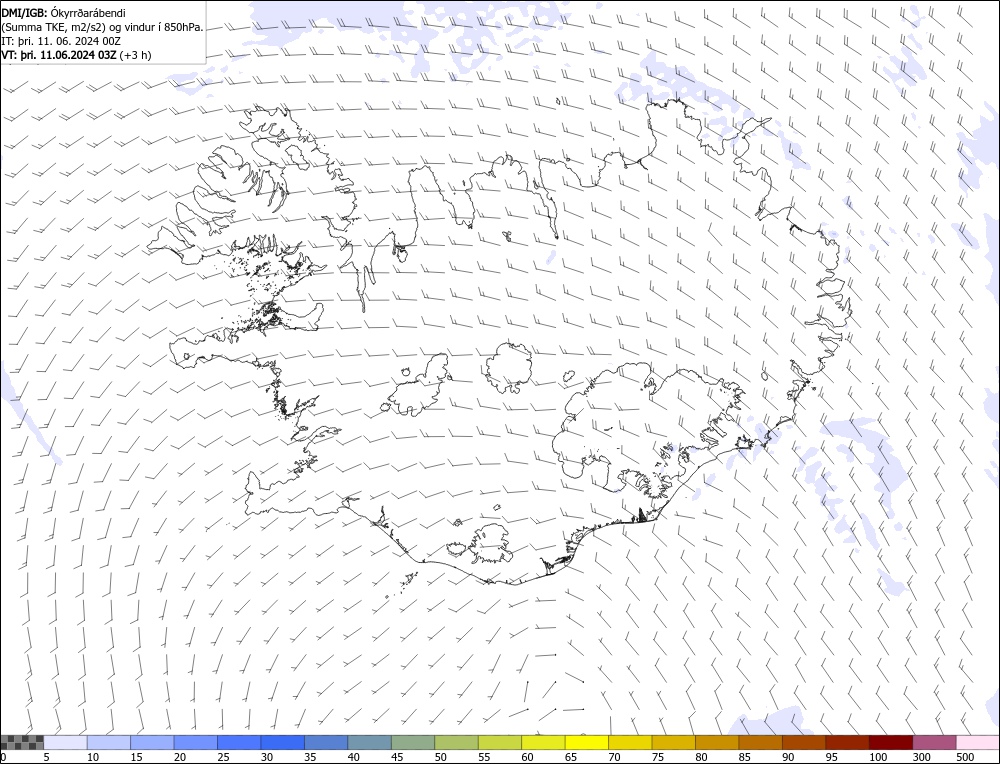Image resolution: width=1000 pixels, height=764 pixels.
Task: Choose the 75–80 amber legend swatch
Action: [673, 742]
